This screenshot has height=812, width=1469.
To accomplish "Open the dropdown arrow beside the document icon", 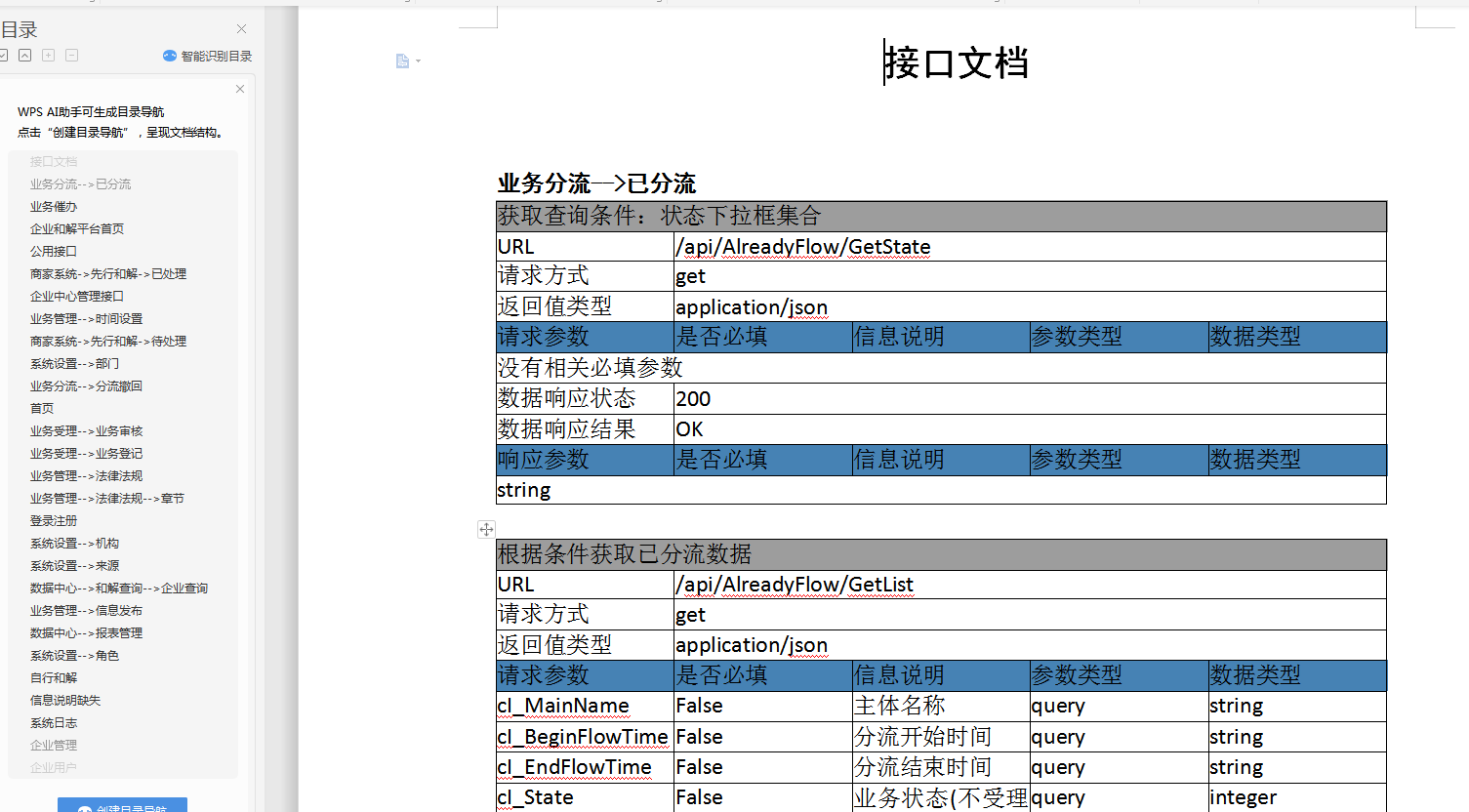I will [418, 61].
